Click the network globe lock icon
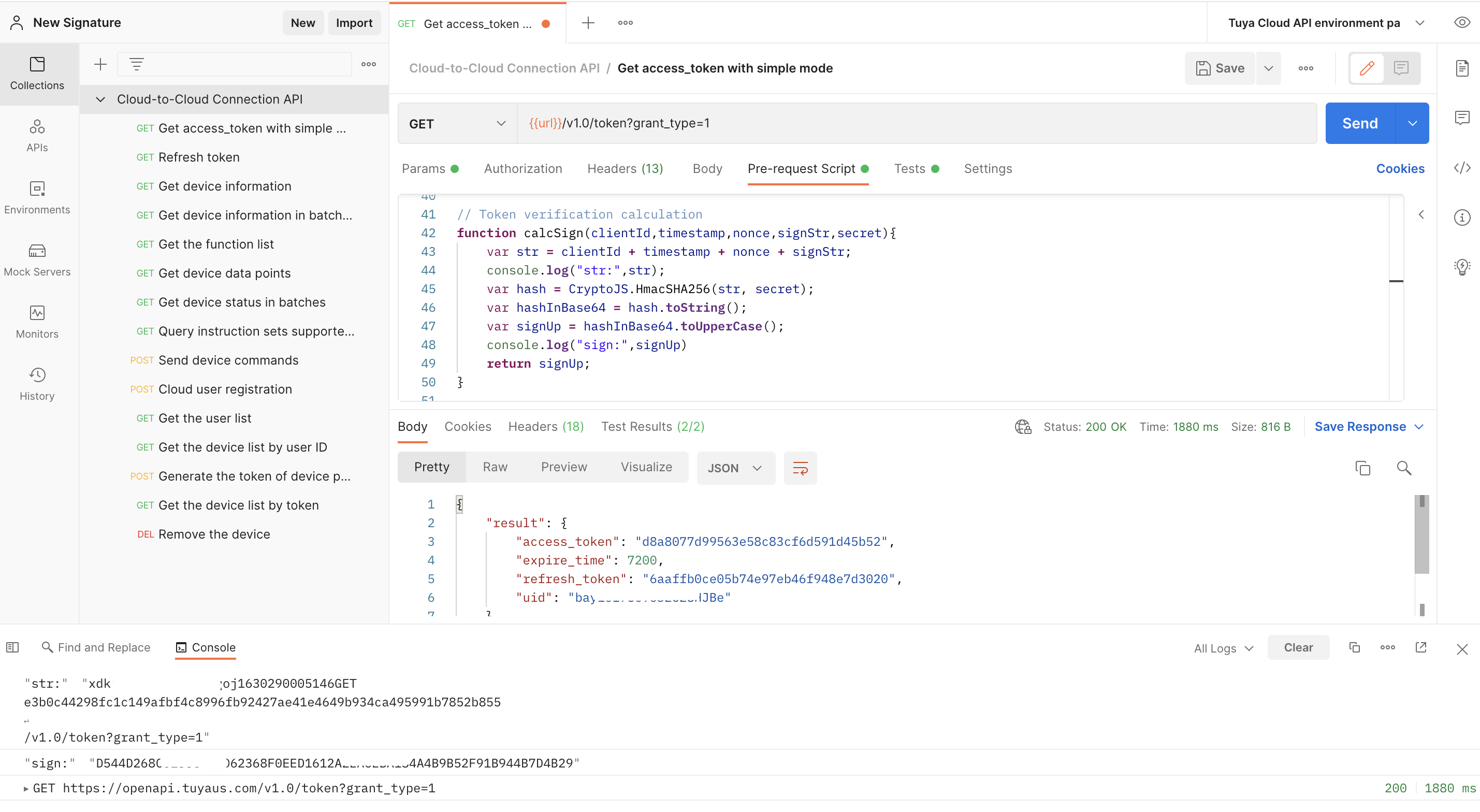This screenshot has width=1480, height=812. 1023,427
